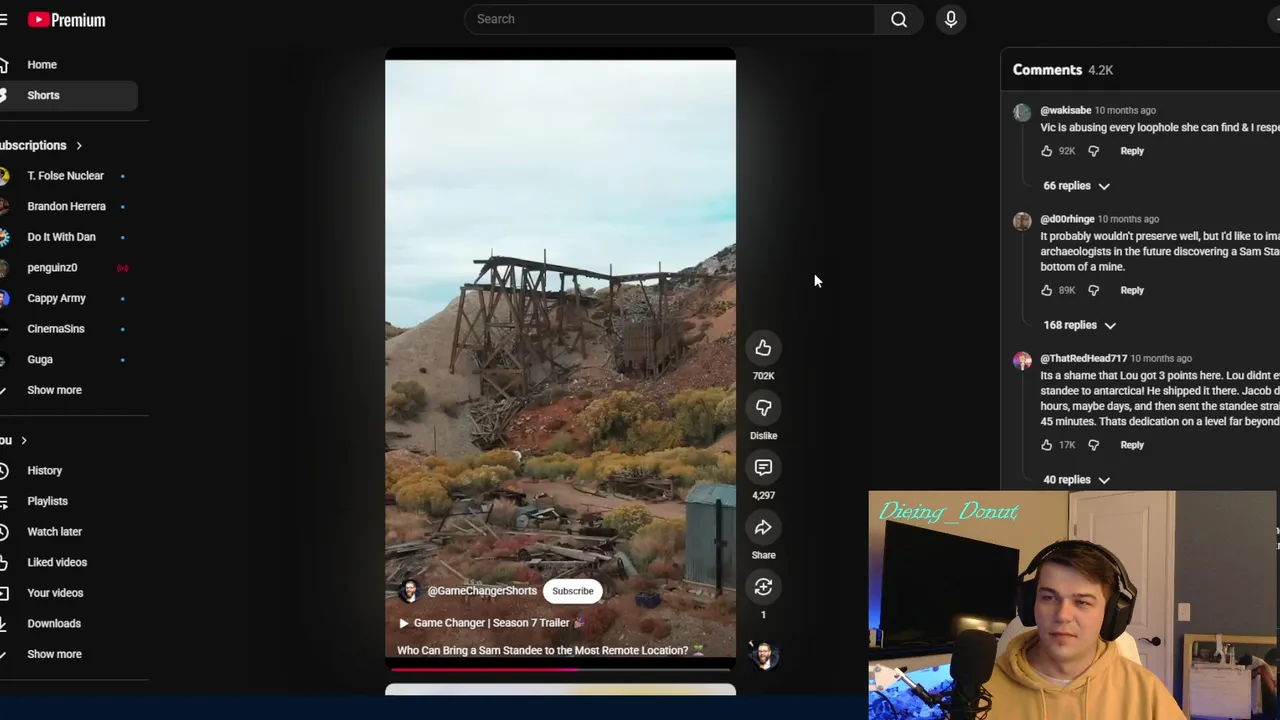Open the Brandon Herrera channel
1280x720 pixels.
tap(66, 207)
